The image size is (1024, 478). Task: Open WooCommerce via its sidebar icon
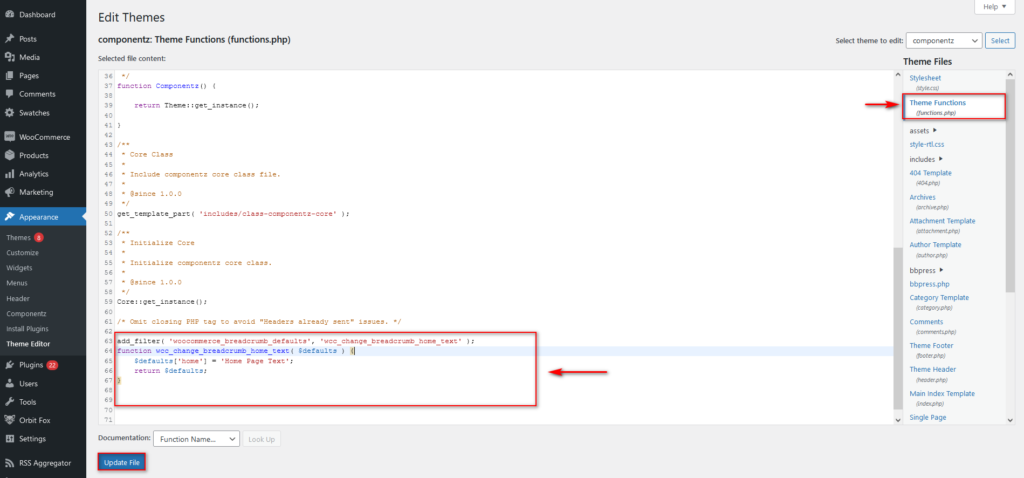[9, 137]
